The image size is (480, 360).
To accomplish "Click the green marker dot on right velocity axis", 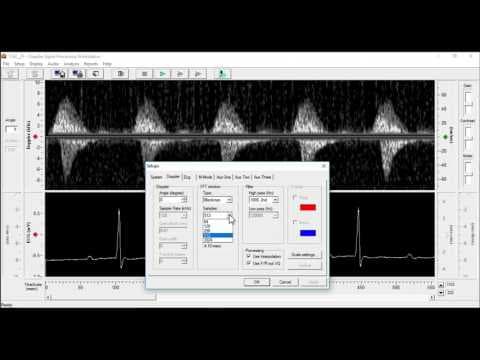I will (445, 137).
